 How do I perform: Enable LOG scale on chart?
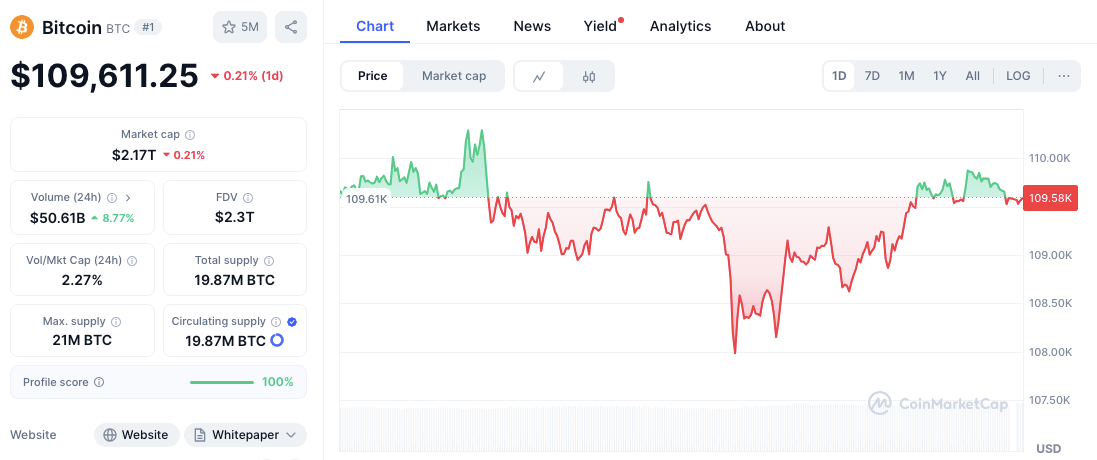click(1018, 76)
